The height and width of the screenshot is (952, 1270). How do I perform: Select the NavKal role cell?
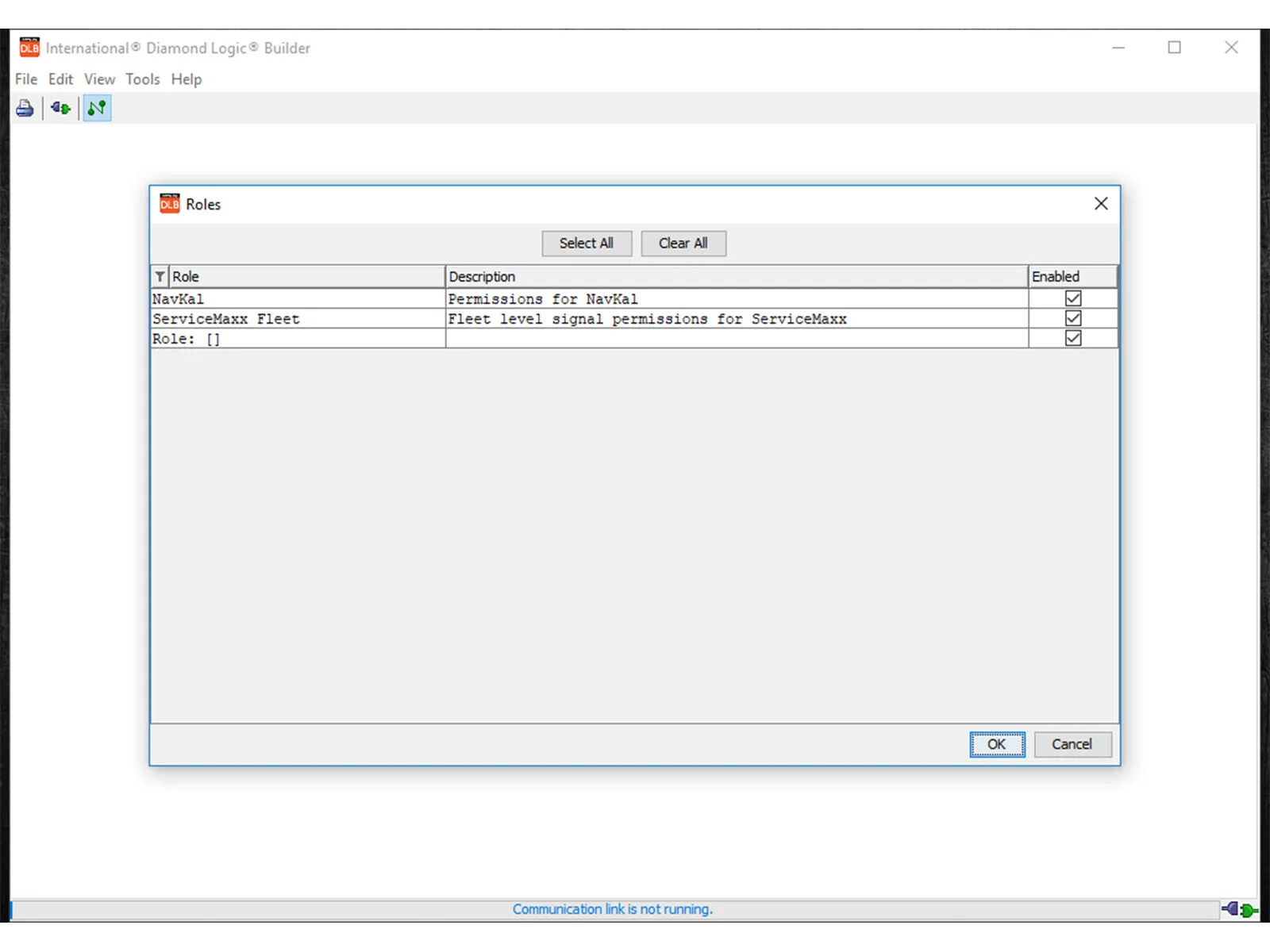pyautogui.click(x=298, y=299)
